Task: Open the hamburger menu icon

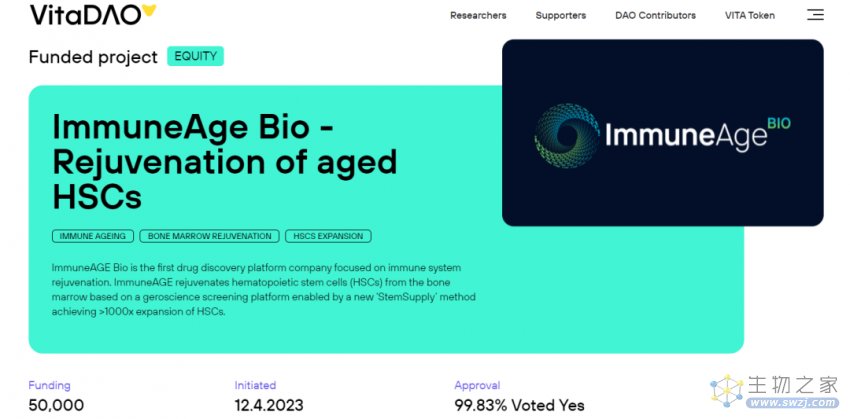Action: [x=815, y=15]
